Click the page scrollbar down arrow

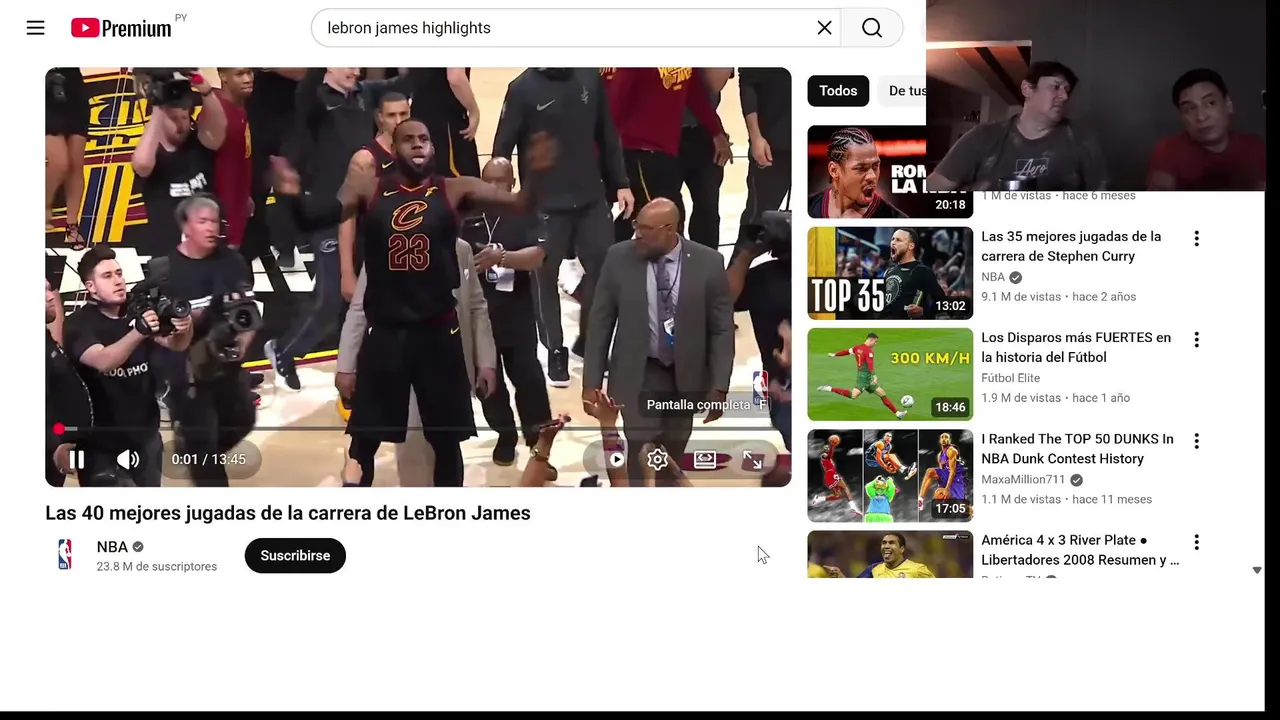[1257, 570]
